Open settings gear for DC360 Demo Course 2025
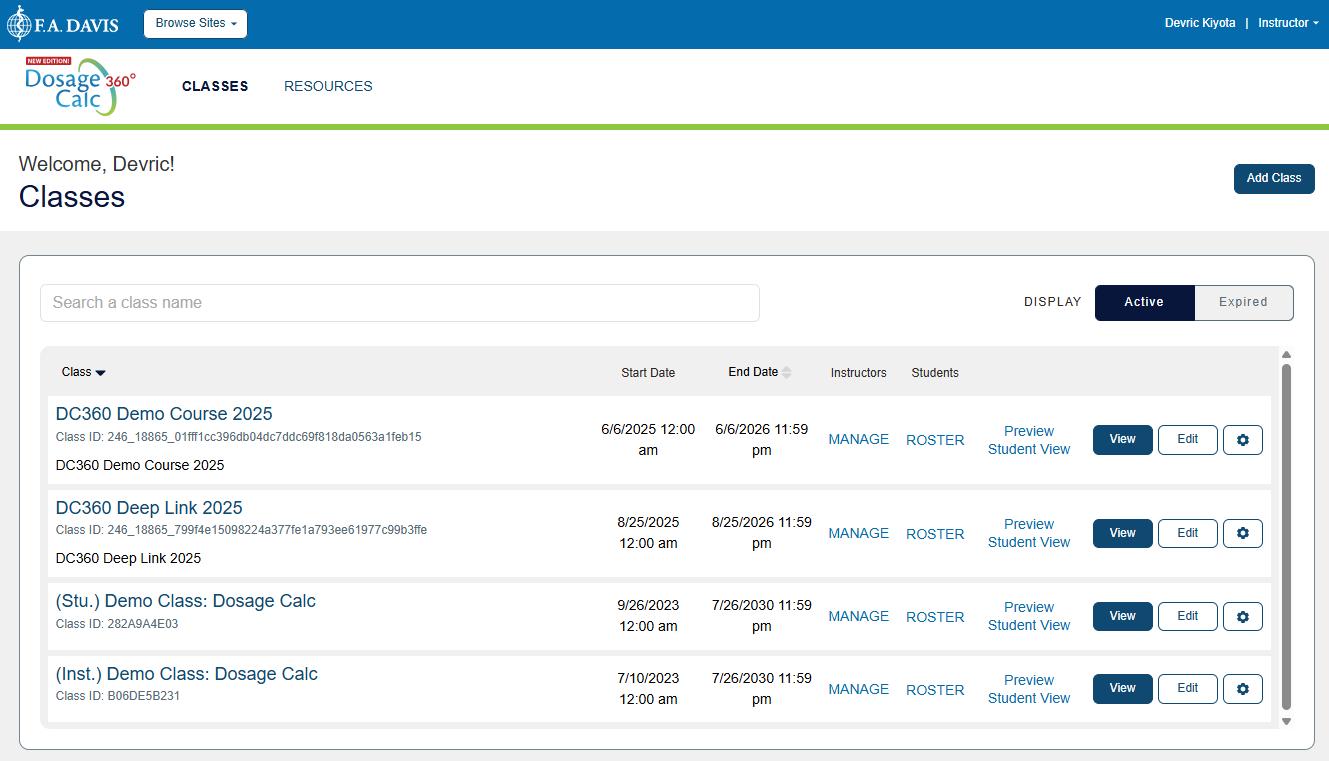 1242,440
